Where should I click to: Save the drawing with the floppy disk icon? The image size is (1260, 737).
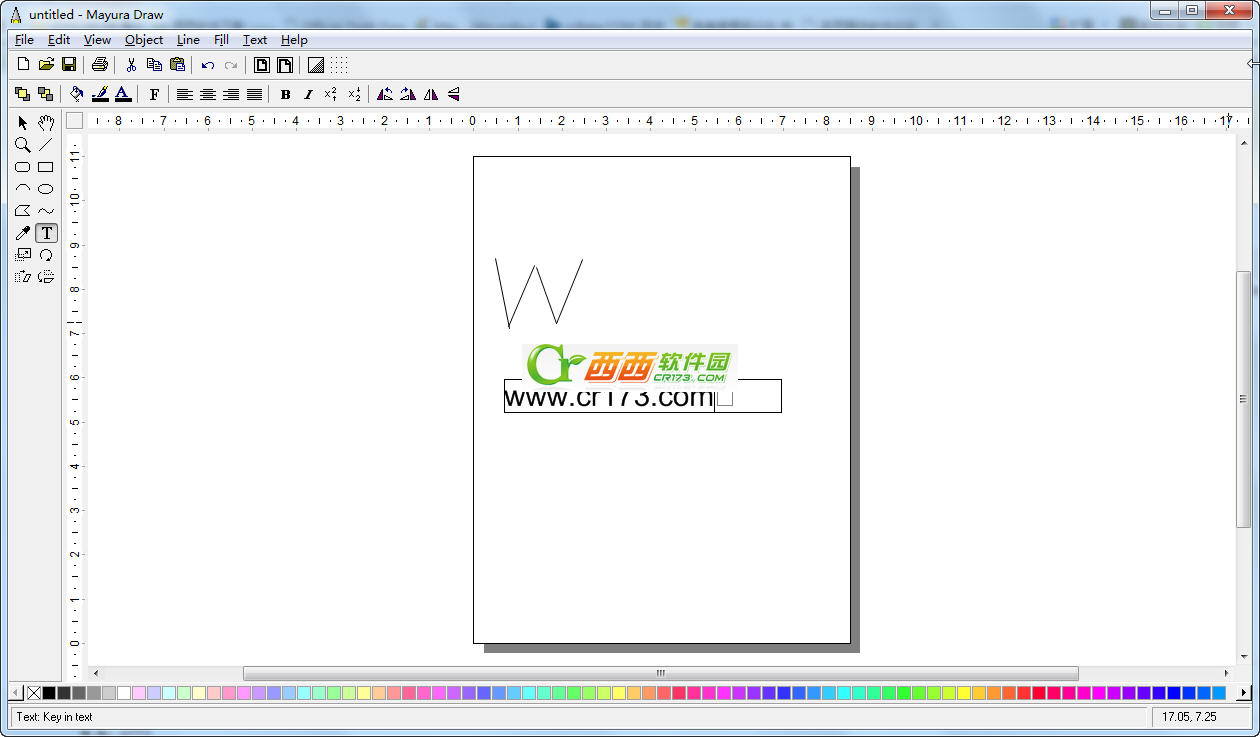point(69,65)
